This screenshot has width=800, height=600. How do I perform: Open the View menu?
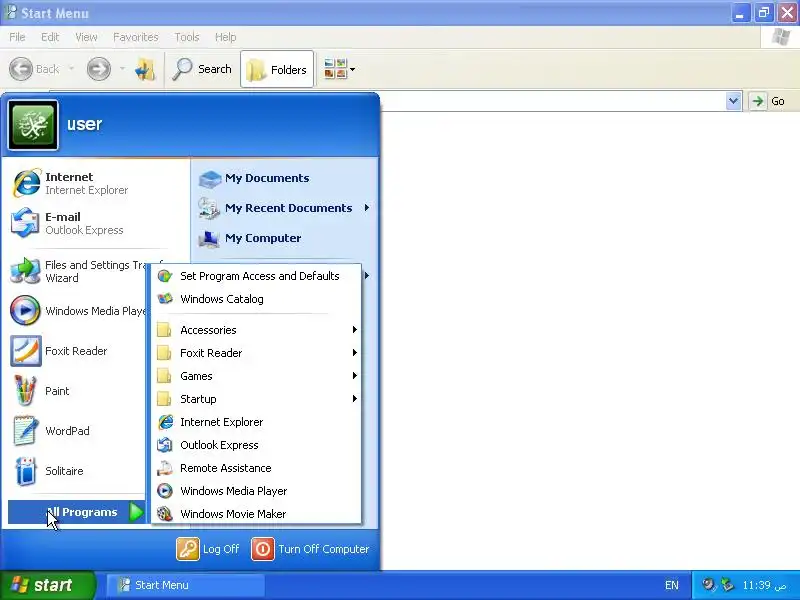pyautogui.click(x=86, y=37)
